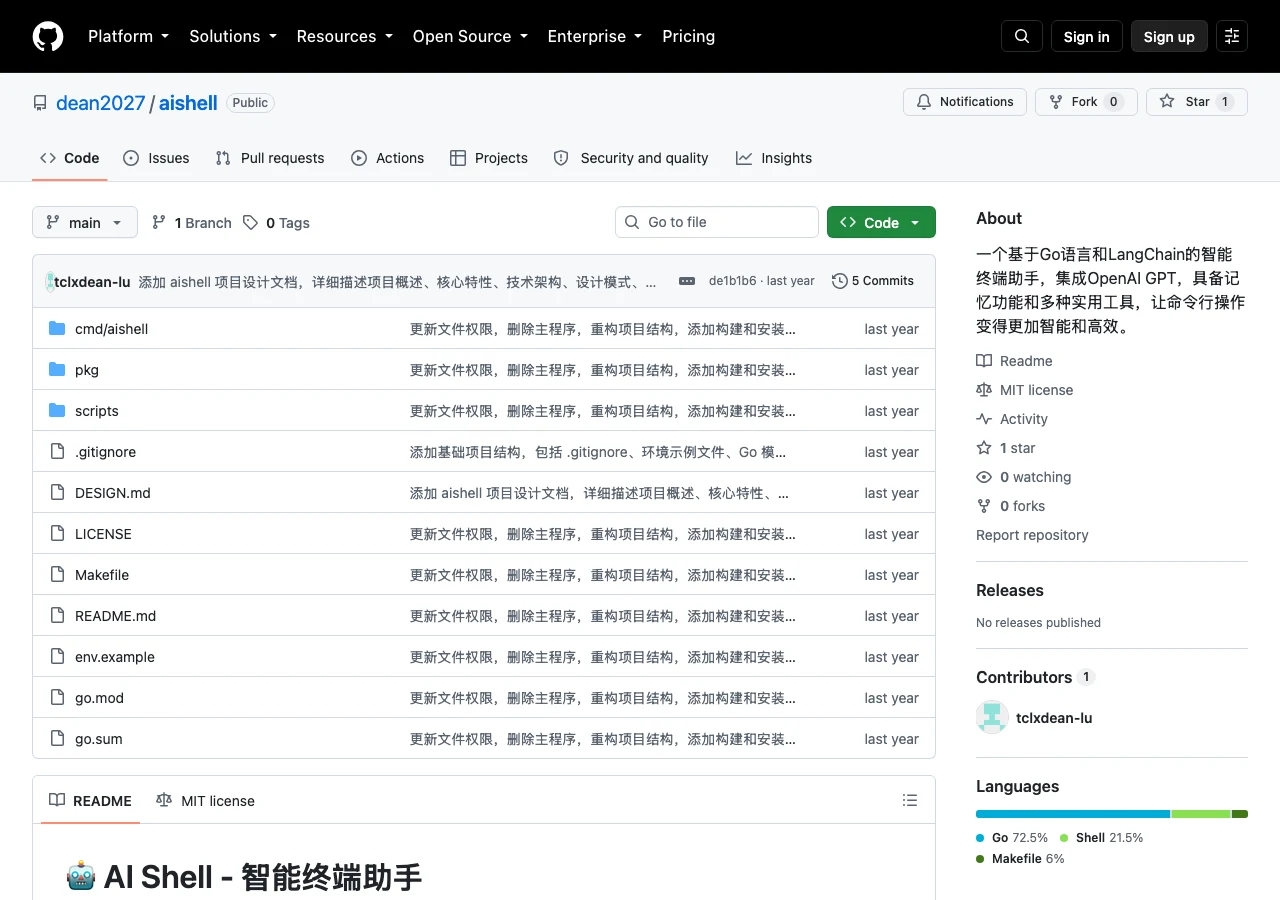Viewport: 1280px width, 900px height.
Task: Expand the Resources menu
Action: click(344, 36)
